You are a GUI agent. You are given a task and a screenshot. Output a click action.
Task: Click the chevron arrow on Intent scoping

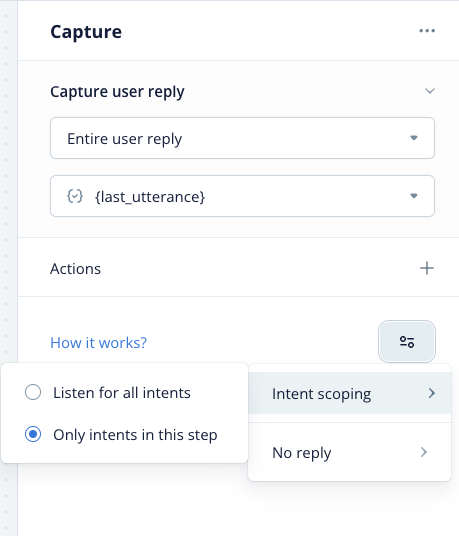(x=432, y=393)
